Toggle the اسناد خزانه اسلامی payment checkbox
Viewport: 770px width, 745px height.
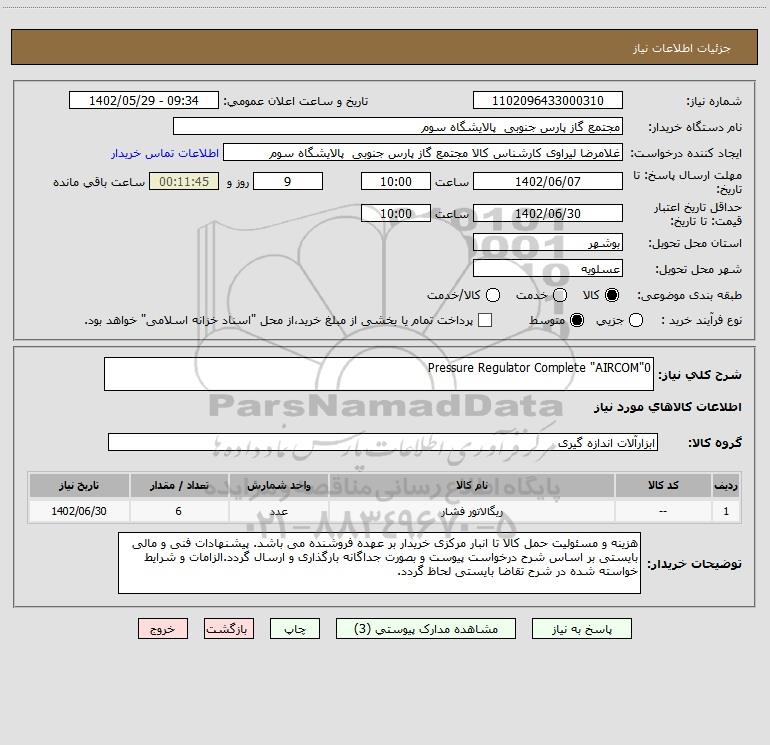(485, 320)
